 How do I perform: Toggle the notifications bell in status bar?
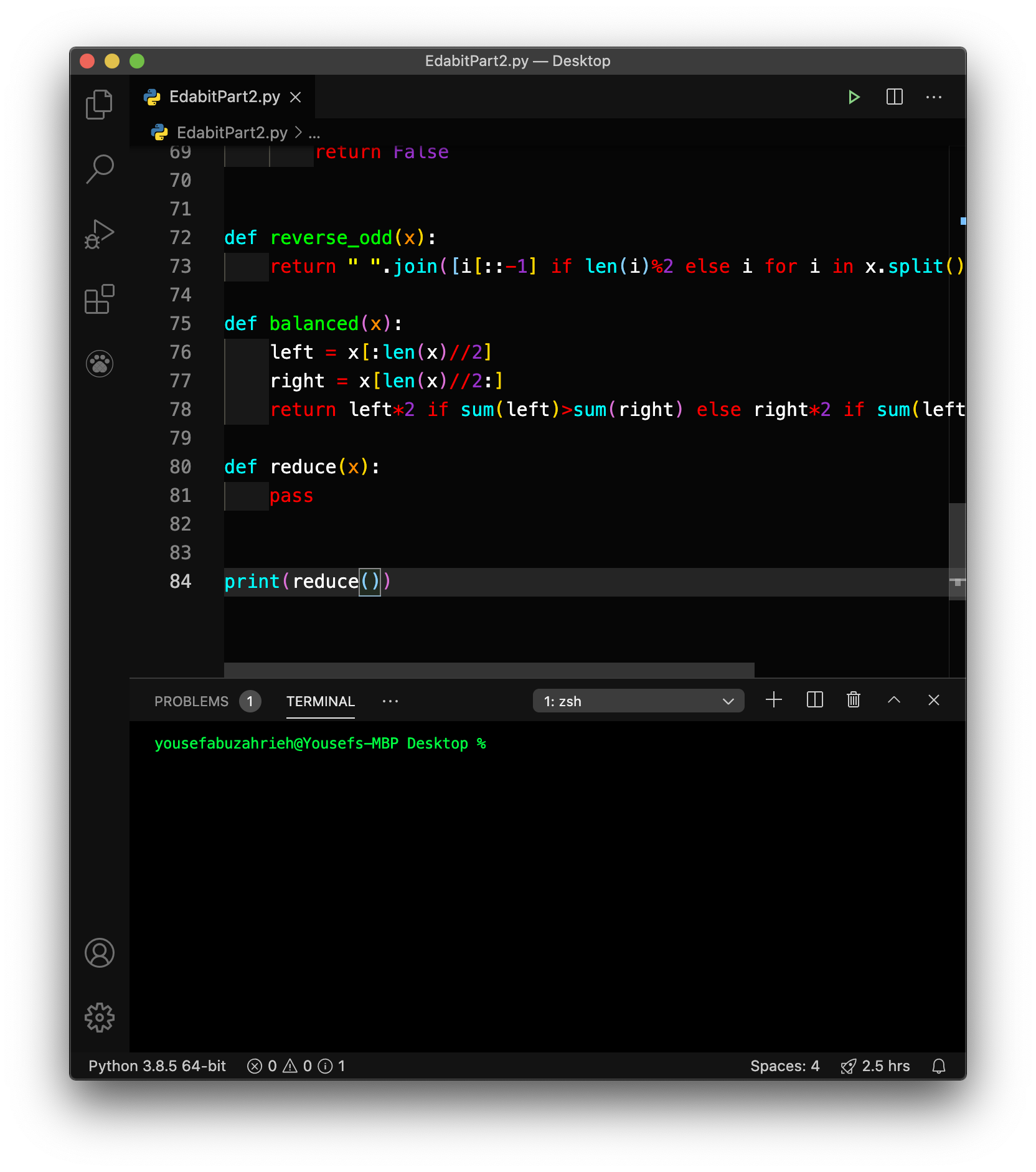[x=939, y=1066]
